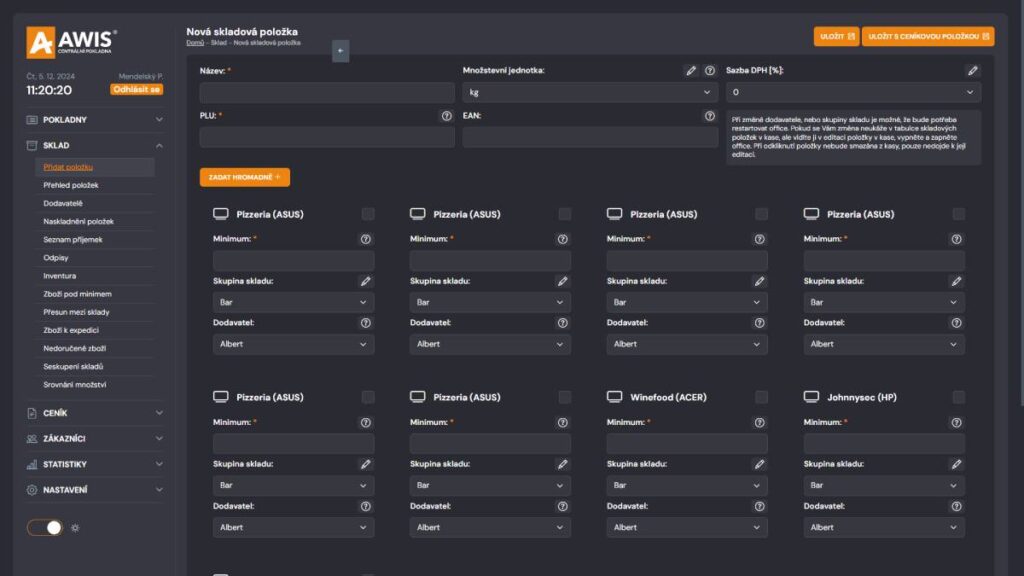
Task: Open Dodavatel dropdown in Winefood (ACER)
Action: pos(686,527)
